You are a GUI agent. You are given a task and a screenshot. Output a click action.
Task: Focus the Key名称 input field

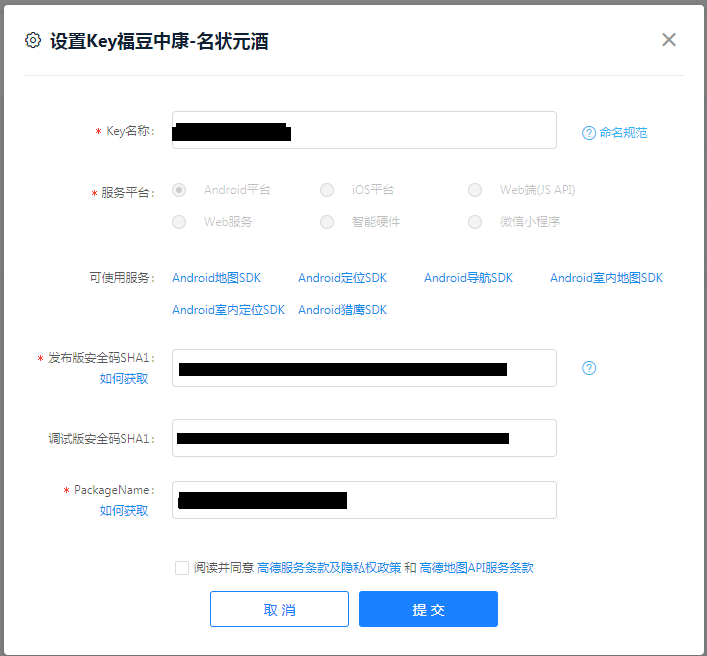tap(364, 130)
